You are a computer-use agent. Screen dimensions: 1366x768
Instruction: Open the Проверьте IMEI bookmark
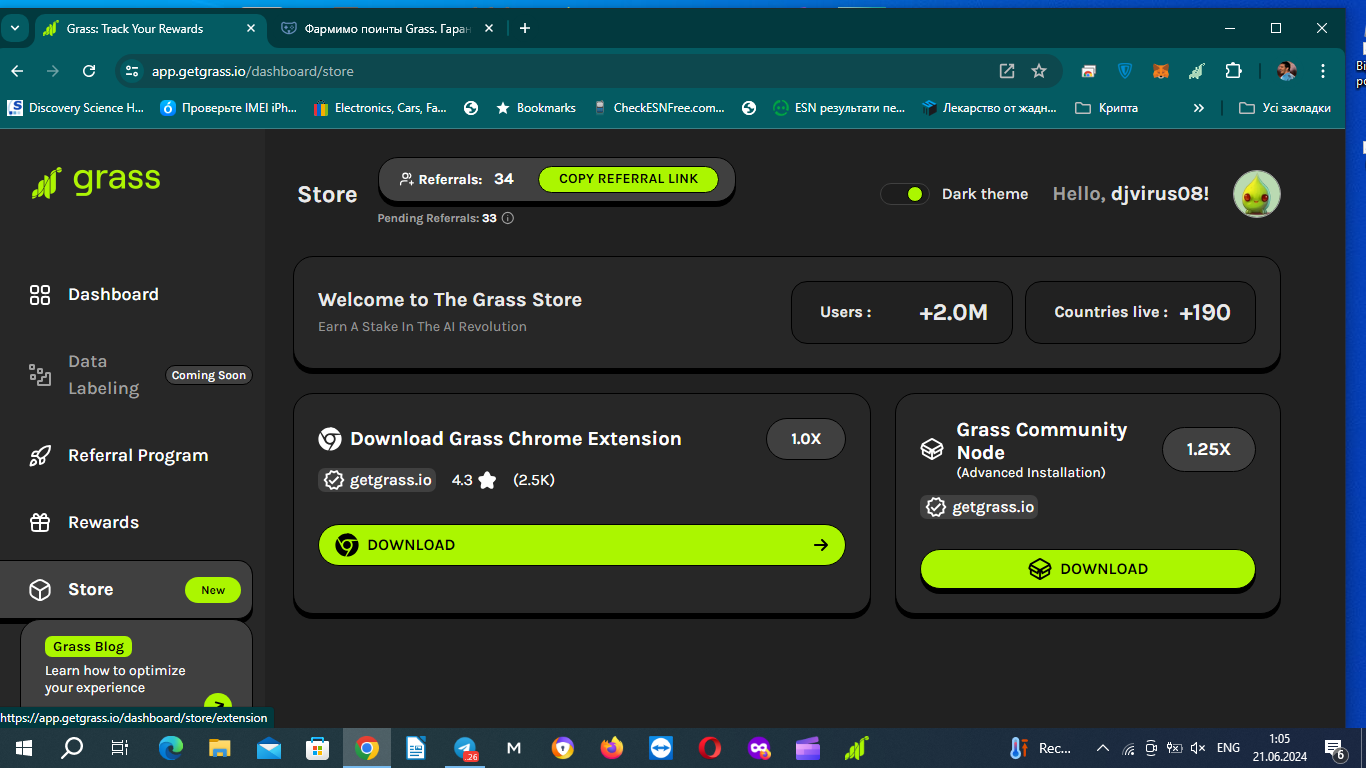point(229,108)
